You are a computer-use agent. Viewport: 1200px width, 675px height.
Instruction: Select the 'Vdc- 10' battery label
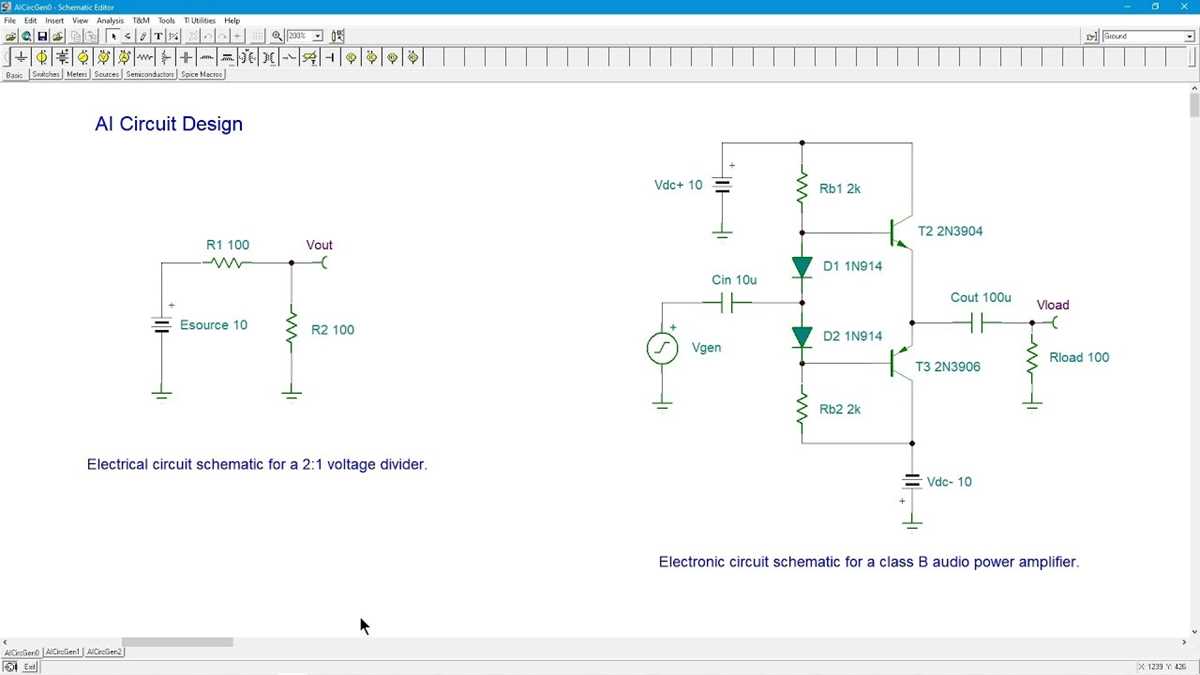(x=949, y=482)
